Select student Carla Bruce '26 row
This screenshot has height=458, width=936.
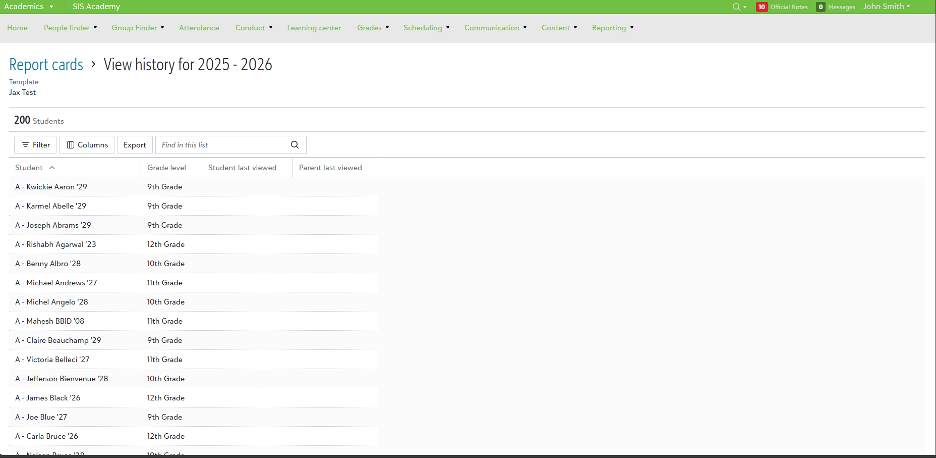(193, 436)
